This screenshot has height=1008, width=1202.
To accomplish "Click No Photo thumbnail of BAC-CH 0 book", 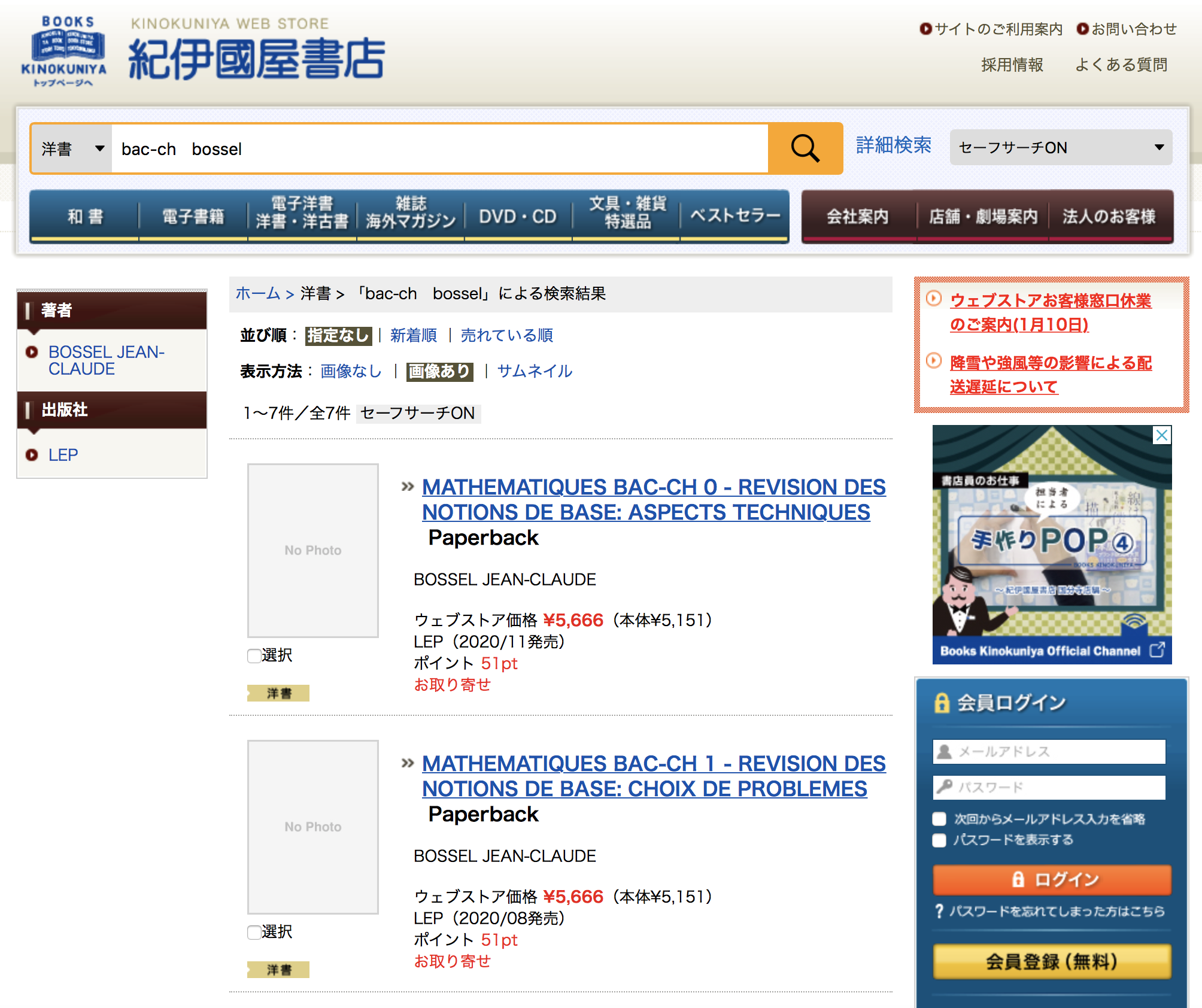I will [x=313, y=550].
